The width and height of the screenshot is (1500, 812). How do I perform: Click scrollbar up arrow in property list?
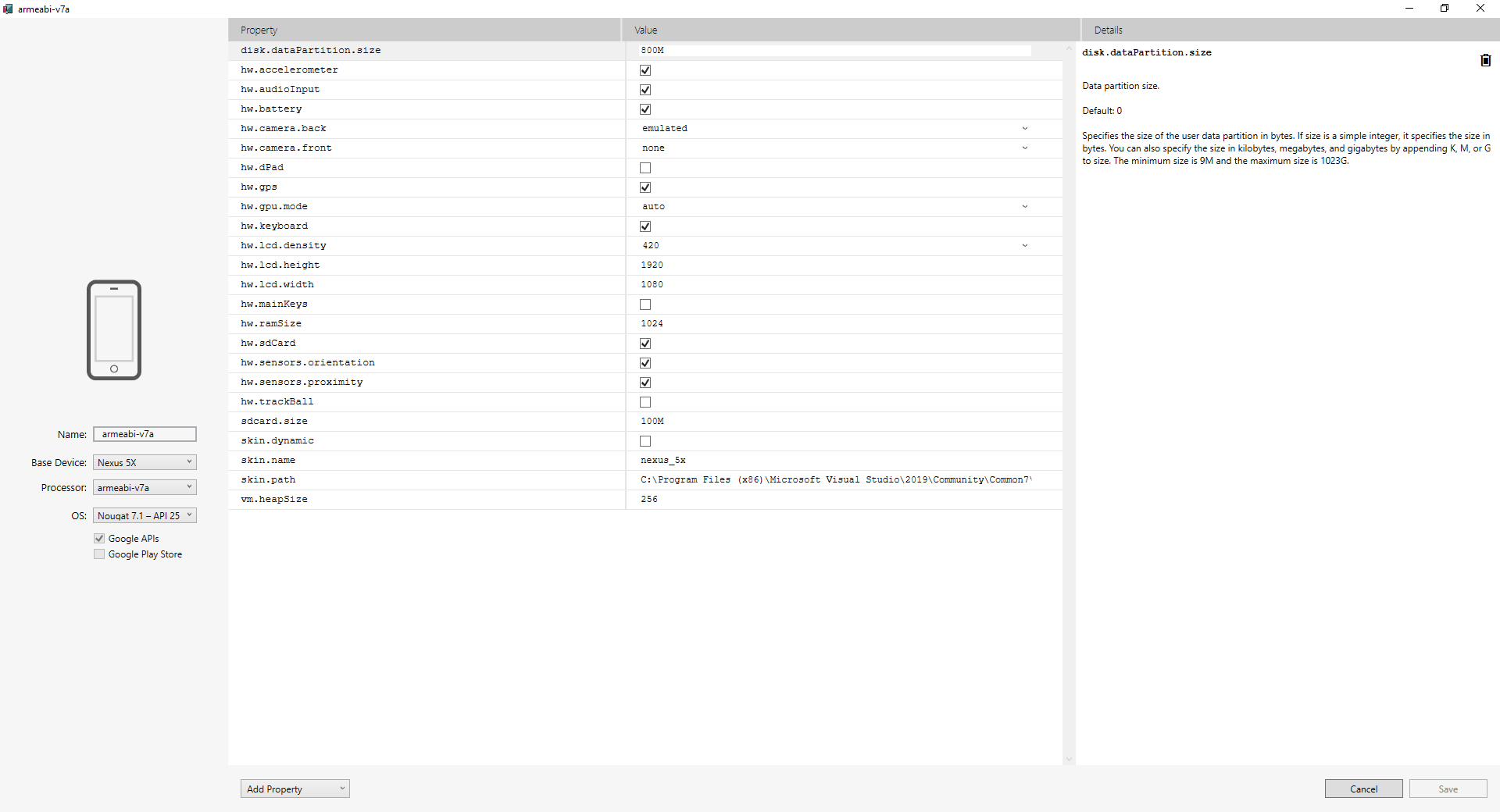[x=1069, y=48]
